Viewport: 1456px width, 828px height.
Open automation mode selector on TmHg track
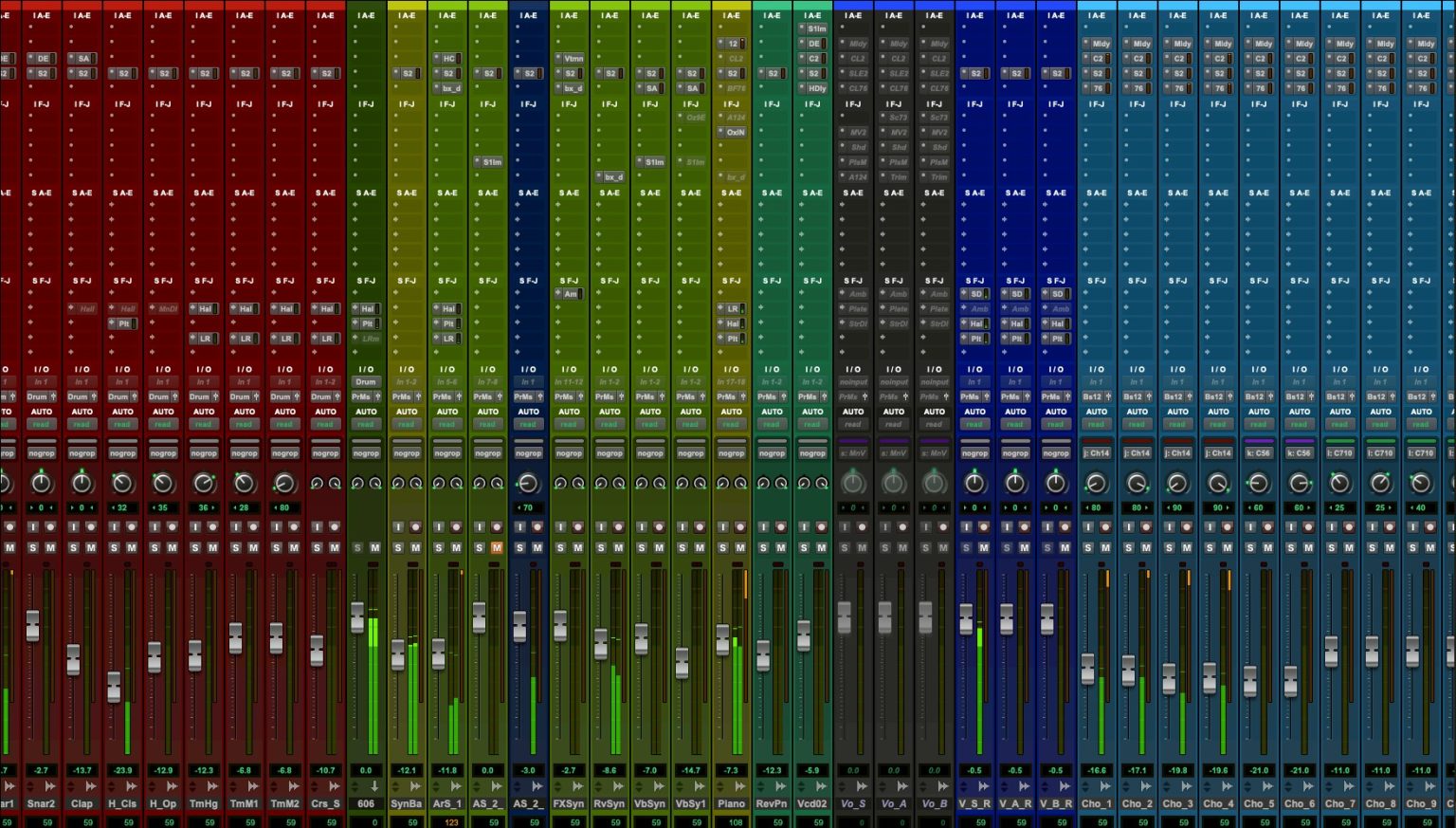tap(204, 412)
